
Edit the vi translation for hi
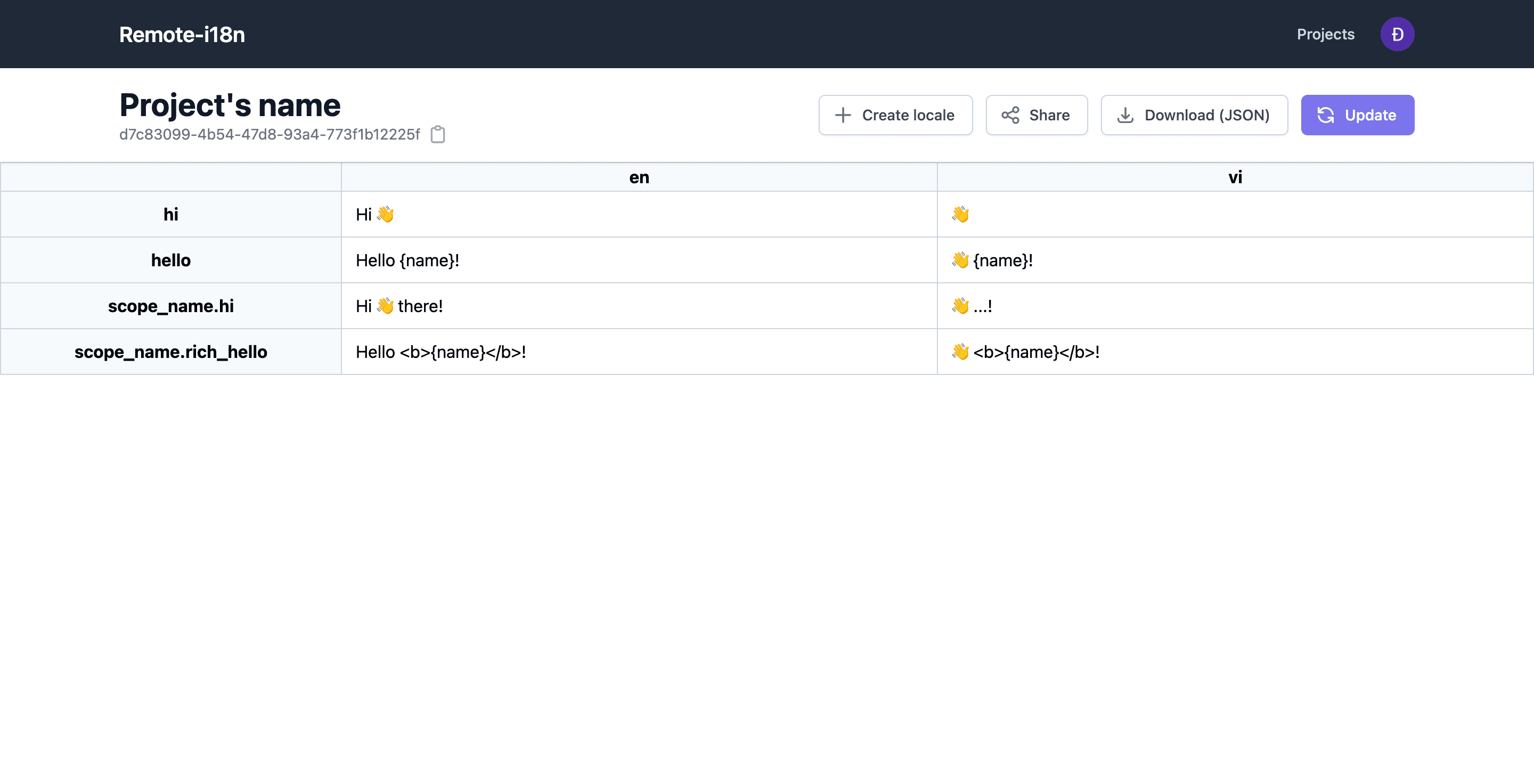coord(1235,214)
